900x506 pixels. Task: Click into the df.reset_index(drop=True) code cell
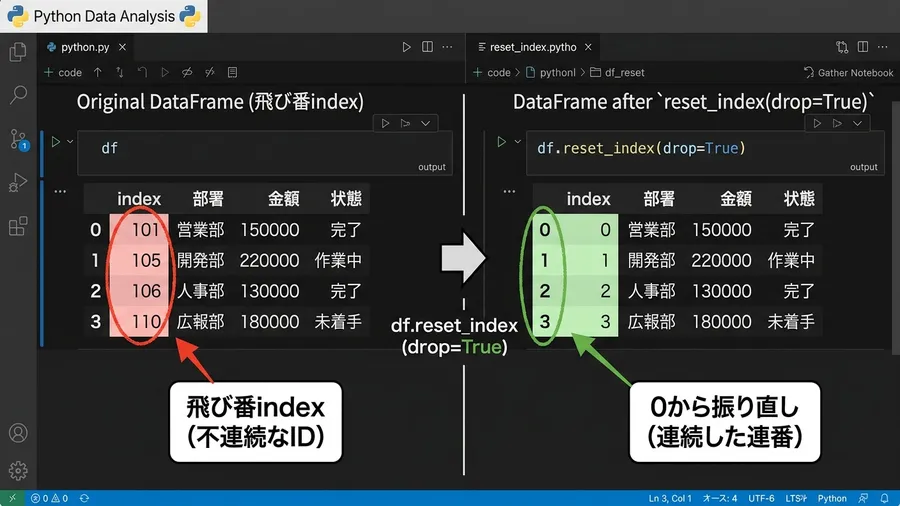[x=705, y=153]
